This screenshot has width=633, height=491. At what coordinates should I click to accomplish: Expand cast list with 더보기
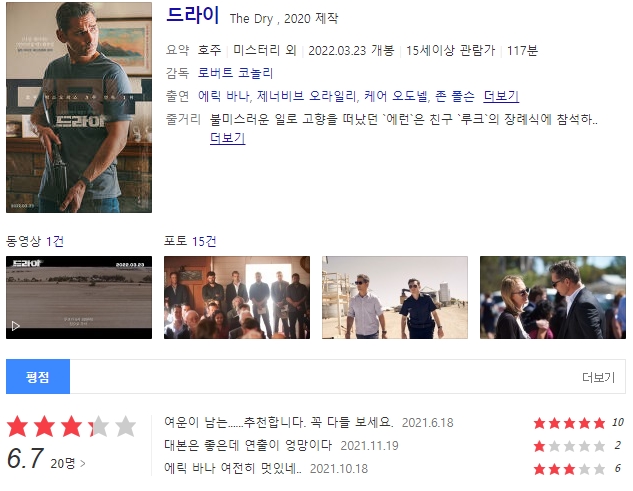[501, 96]
